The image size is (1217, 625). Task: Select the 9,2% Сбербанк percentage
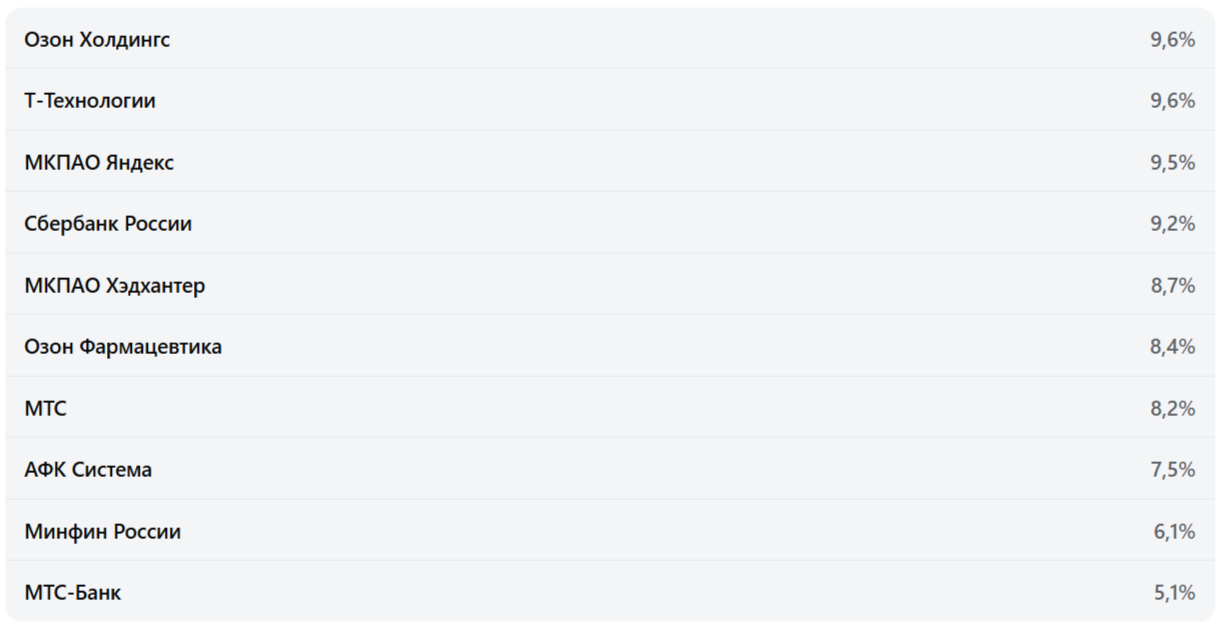pyautogui.click(x=1172, y=224)
